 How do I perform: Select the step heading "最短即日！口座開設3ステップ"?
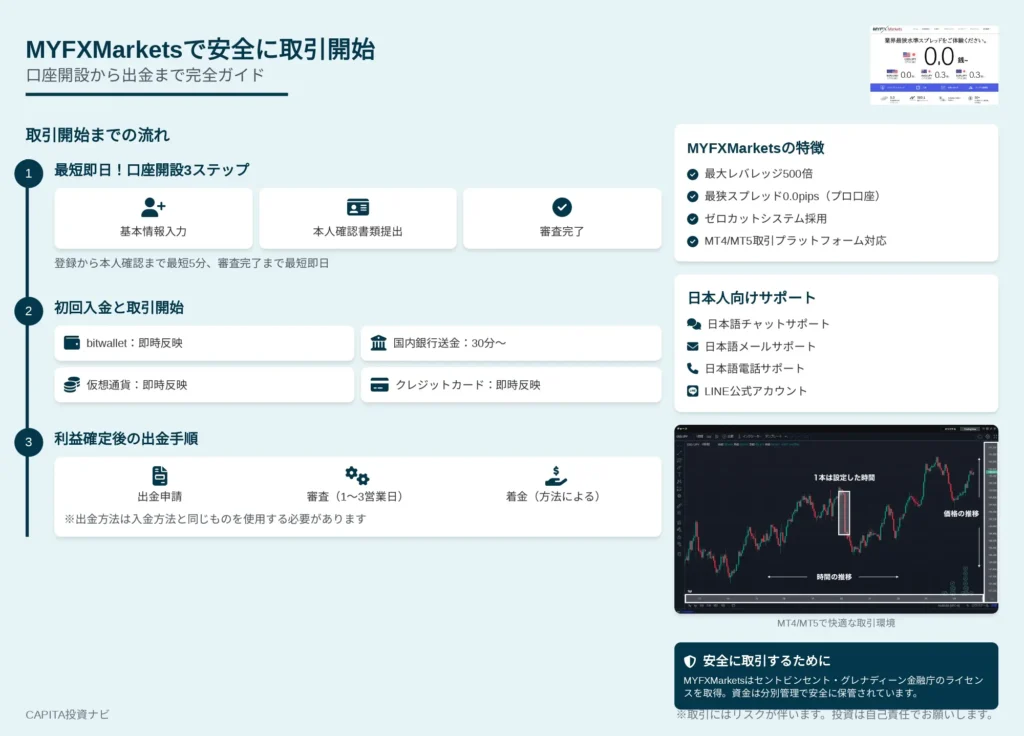point(152,170)
